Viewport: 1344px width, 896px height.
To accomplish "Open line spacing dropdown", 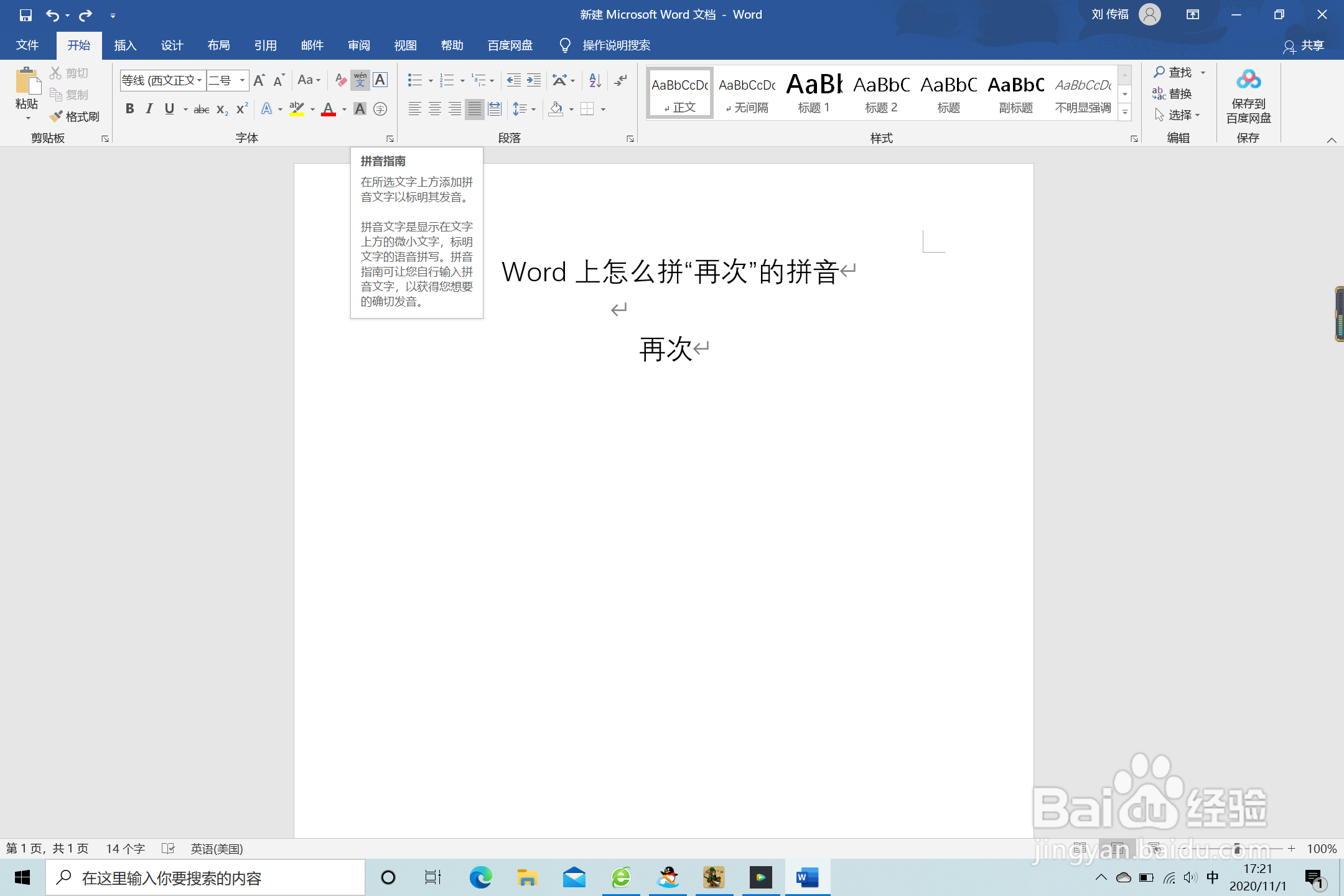I will 524,110.
